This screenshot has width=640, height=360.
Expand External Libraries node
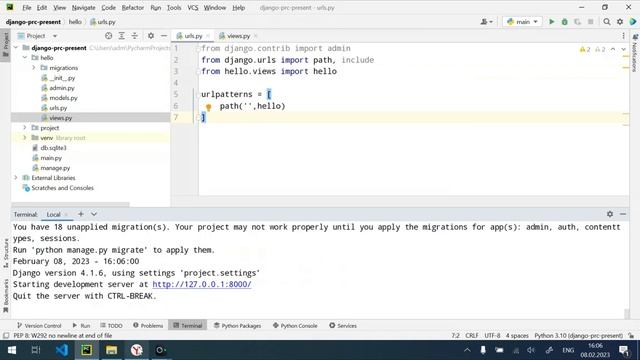(x=16, y=178)
